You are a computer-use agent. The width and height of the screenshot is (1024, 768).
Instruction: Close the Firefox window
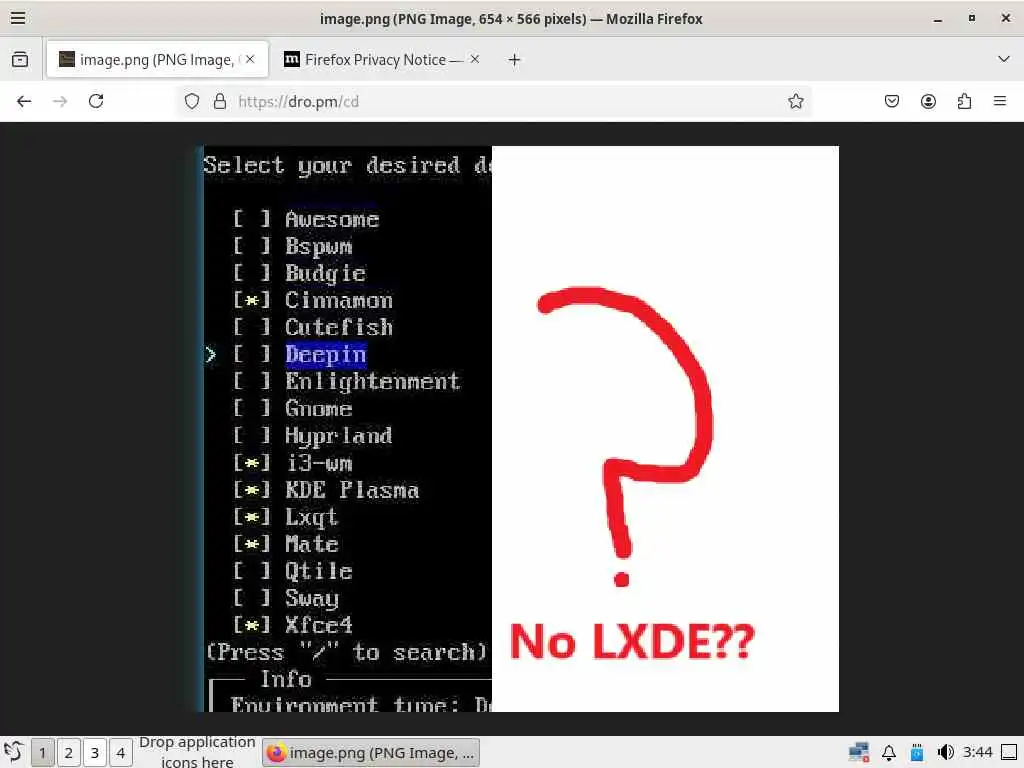coord(1006,18)
